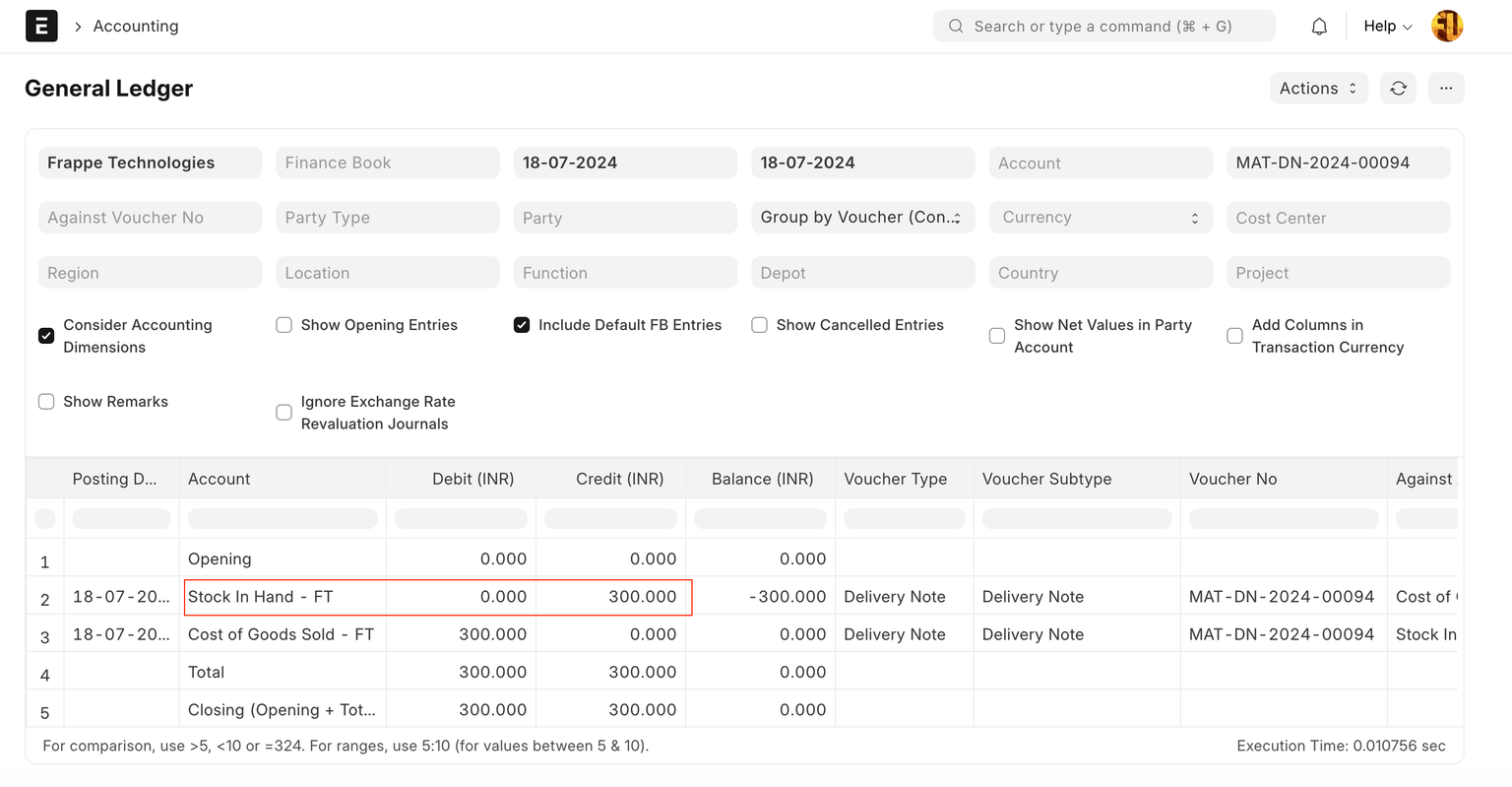The width and height of the screenshot is (1512, 787).
Task: Enable Show Opening Entries checkbox
Action: coord(284,325)
